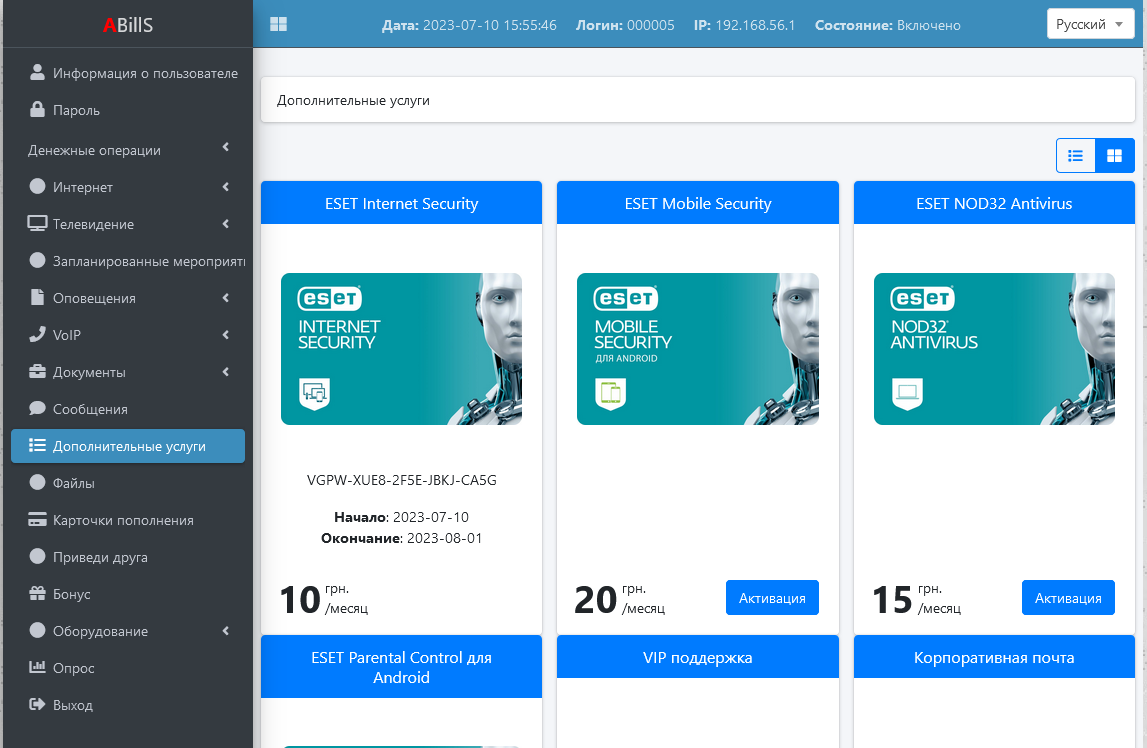Open Карточки пополнения menu item

click(x=128, y=521)
